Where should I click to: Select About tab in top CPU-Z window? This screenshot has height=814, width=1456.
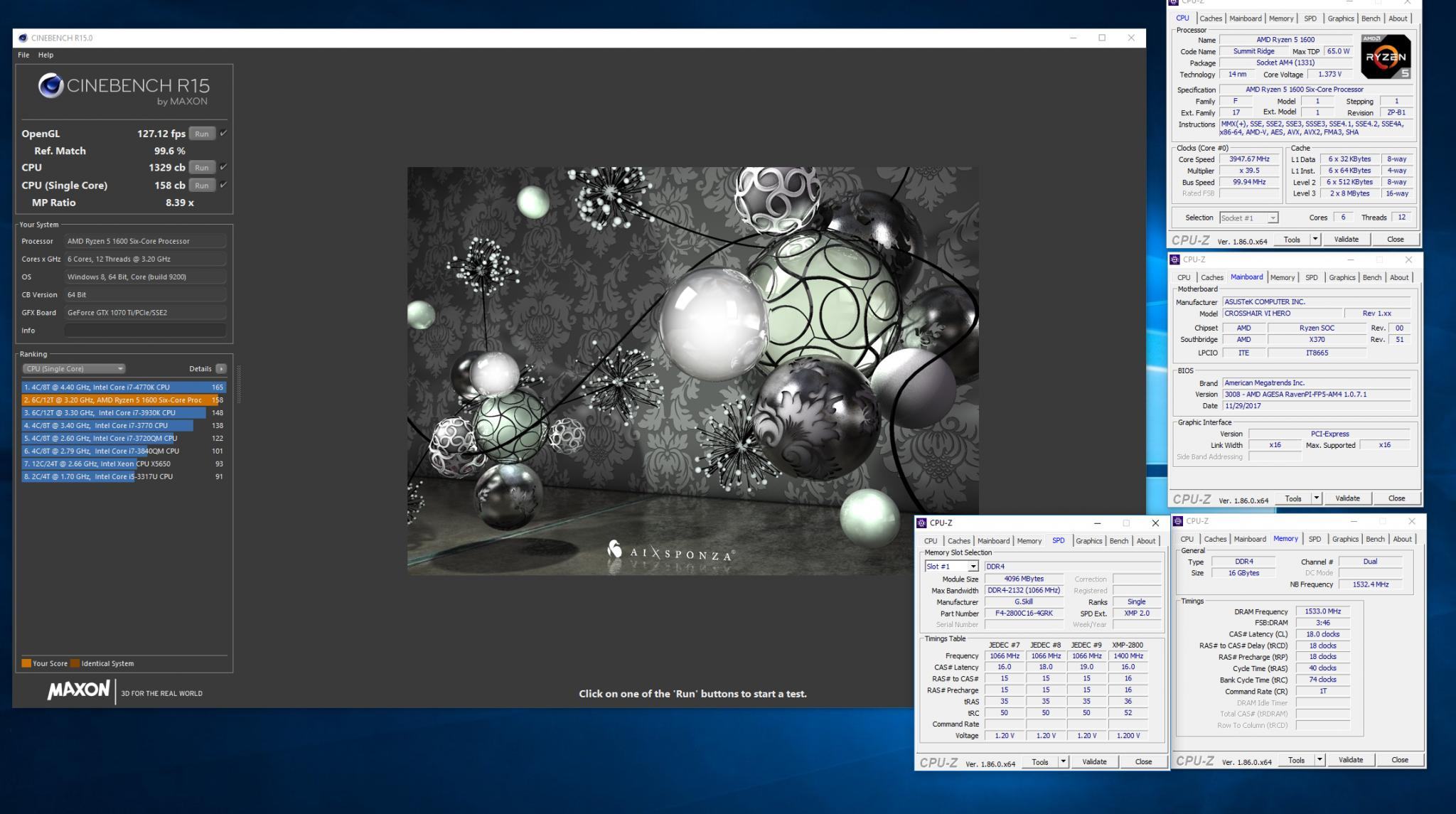pos(1398,18)
